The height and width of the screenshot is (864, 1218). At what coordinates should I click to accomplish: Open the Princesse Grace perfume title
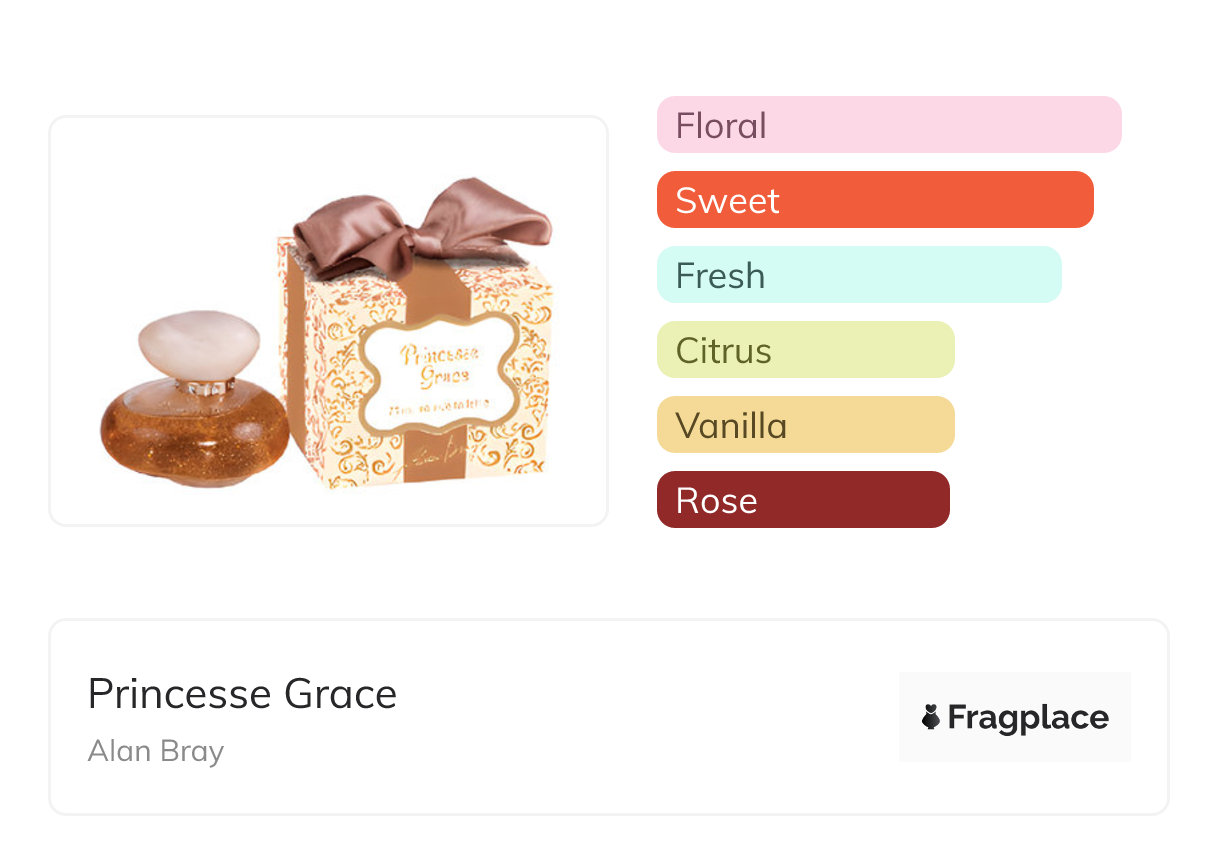click(242, 694)
